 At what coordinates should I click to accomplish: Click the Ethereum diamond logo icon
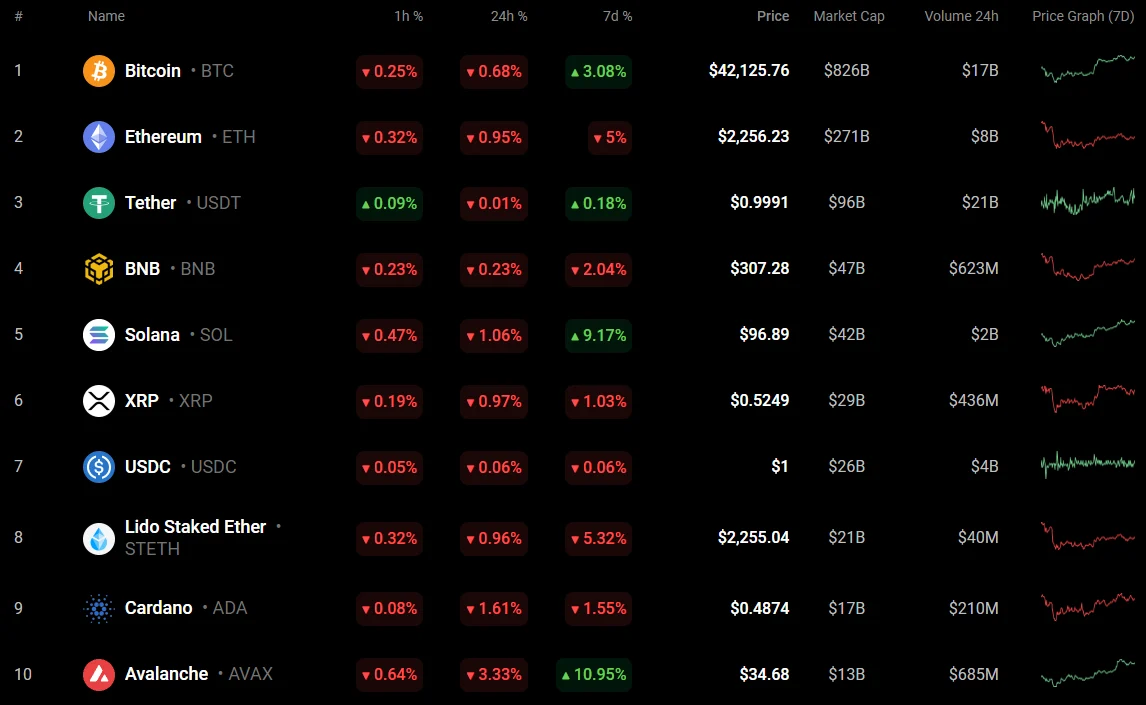click(99, 137)
